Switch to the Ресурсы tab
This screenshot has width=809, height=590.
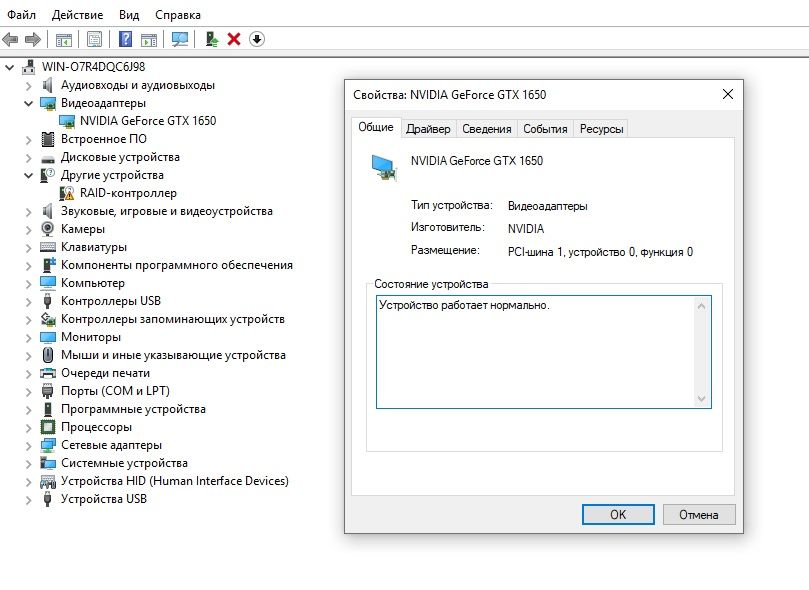pyautogui.click(x=602, y=129)
